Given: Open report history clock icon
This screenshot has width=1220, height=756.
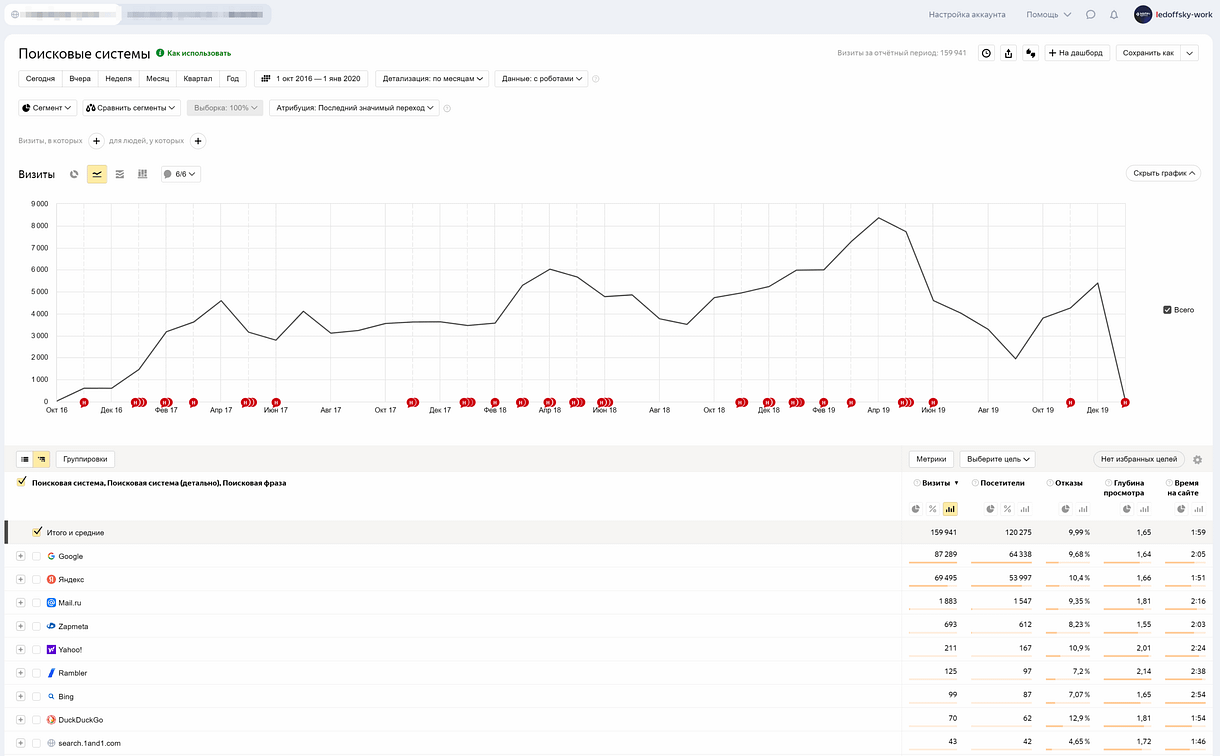Looking at the screenshot, I should click(x=986, y=53).
